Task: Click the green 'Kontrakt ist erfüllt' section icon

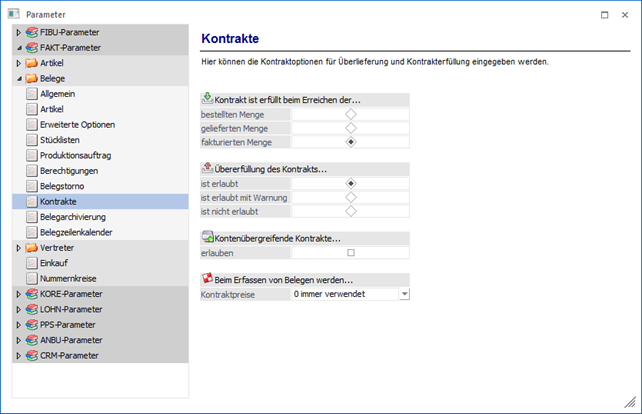Action: (207, 99)
